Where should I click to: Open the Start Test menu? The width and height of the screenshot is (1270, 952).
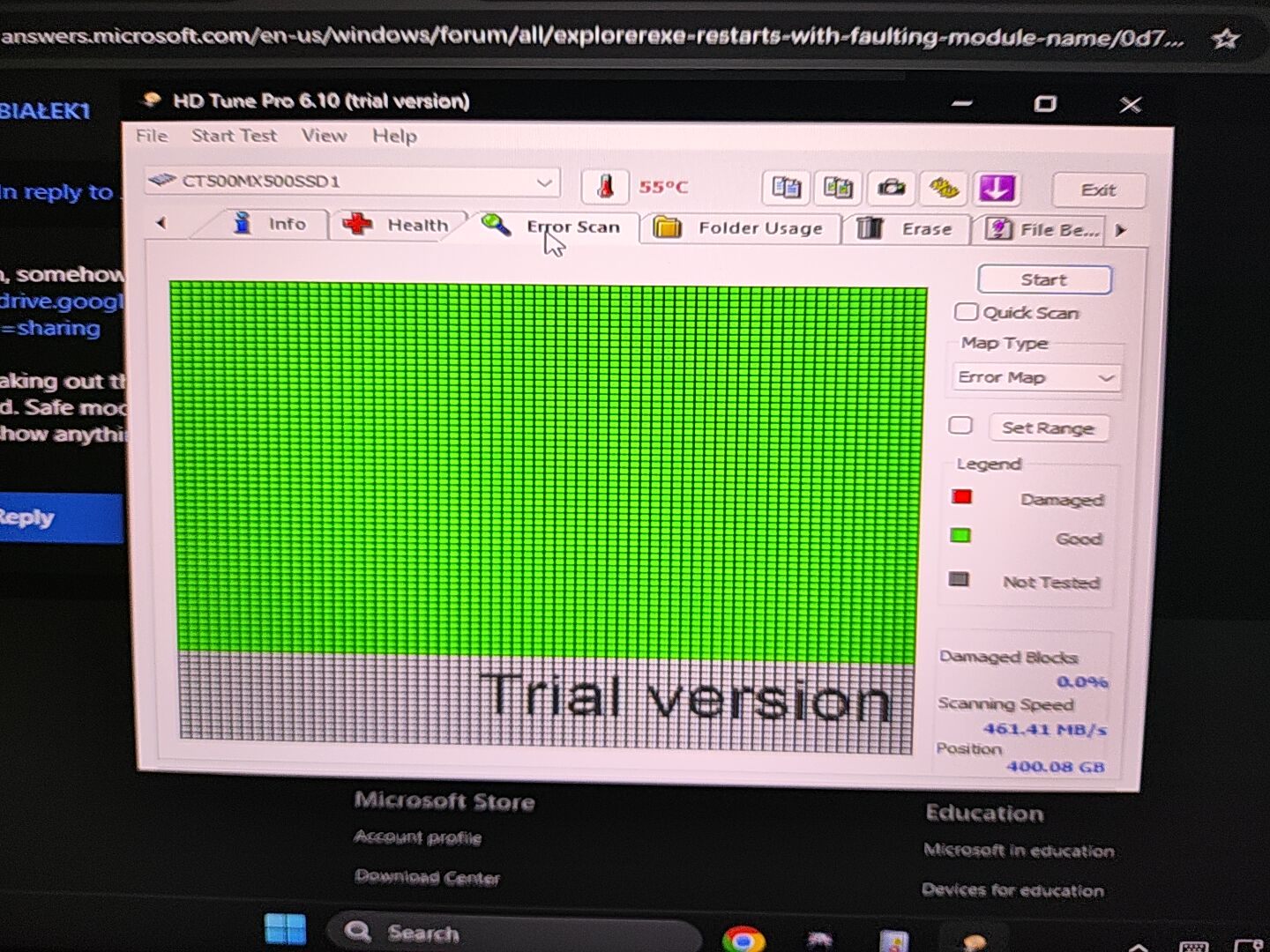click(235, 136)
